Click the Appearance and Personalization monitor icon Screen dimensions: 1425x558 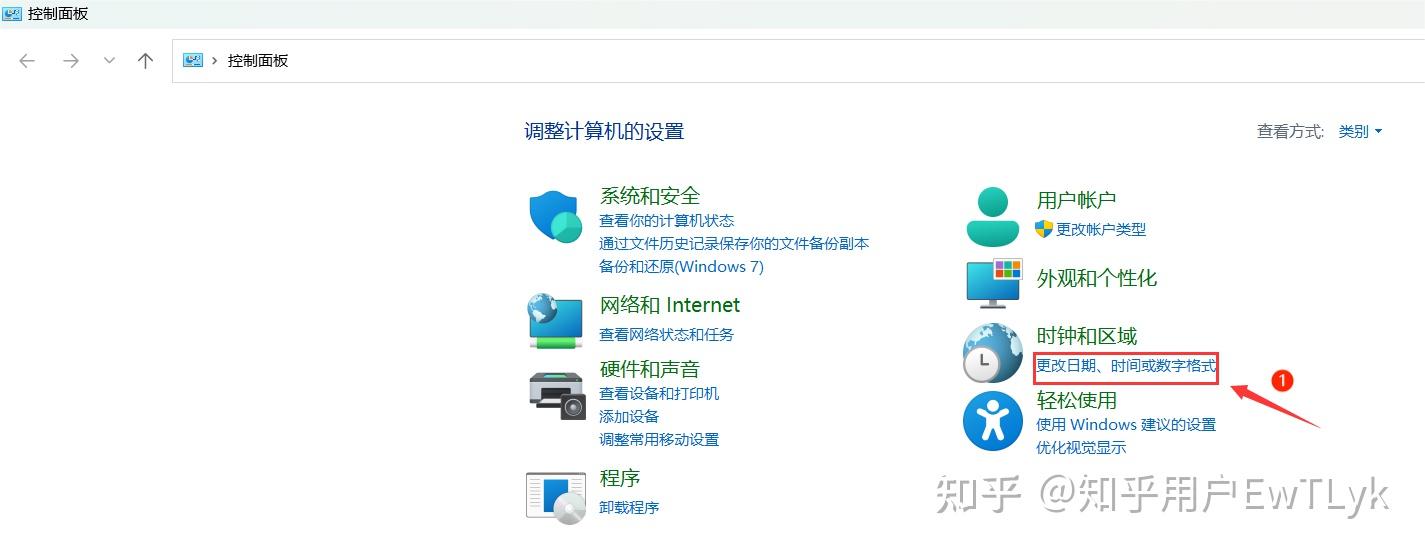[x=994, y=283]
